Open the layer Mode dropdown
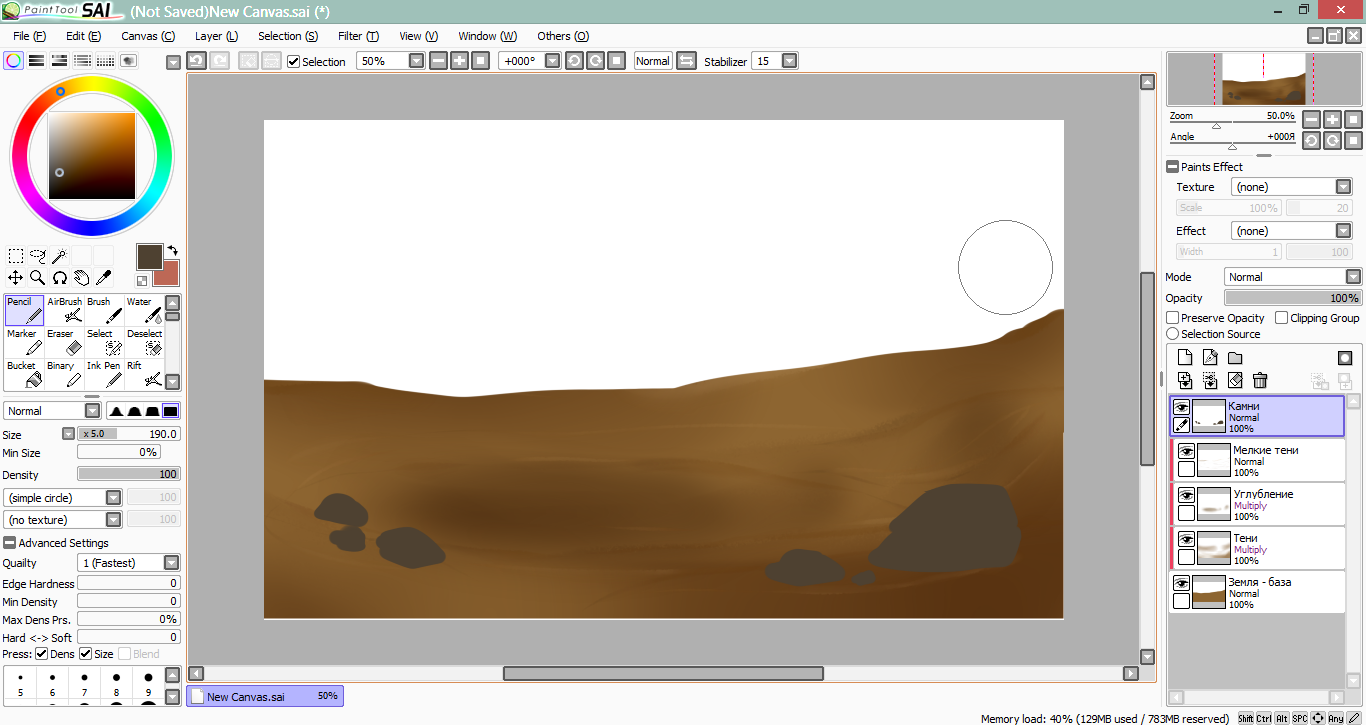 coord(1352,277)
